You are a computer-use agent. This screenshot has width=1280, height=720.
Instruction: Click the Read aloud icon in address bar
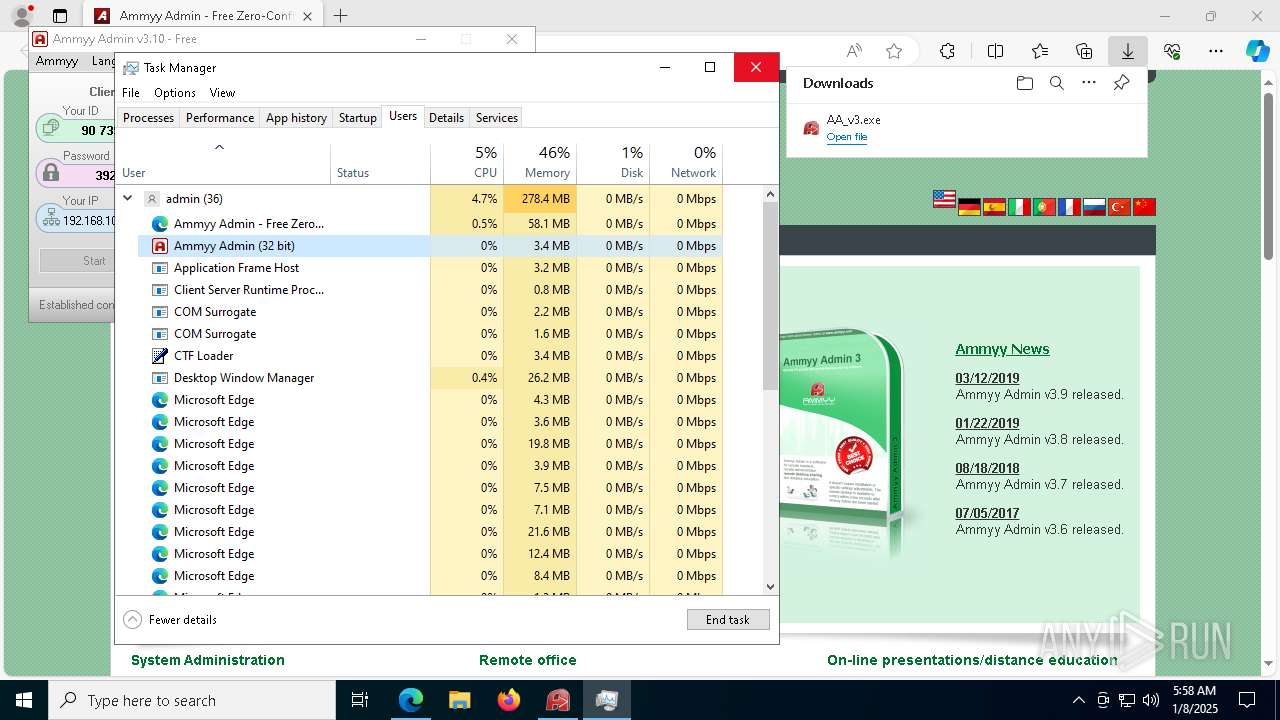(x=854, y=51)
